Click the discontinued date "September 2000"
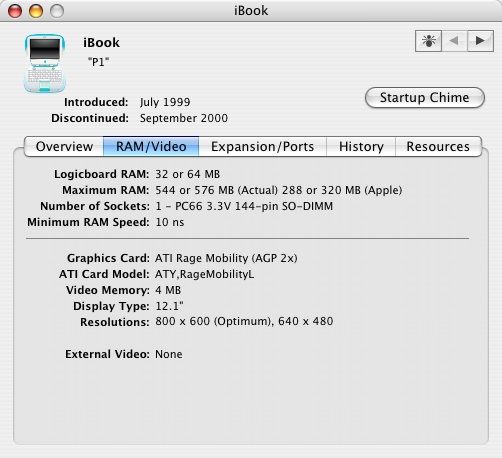Screen dimensions: 502x458 tap(184, 118)
